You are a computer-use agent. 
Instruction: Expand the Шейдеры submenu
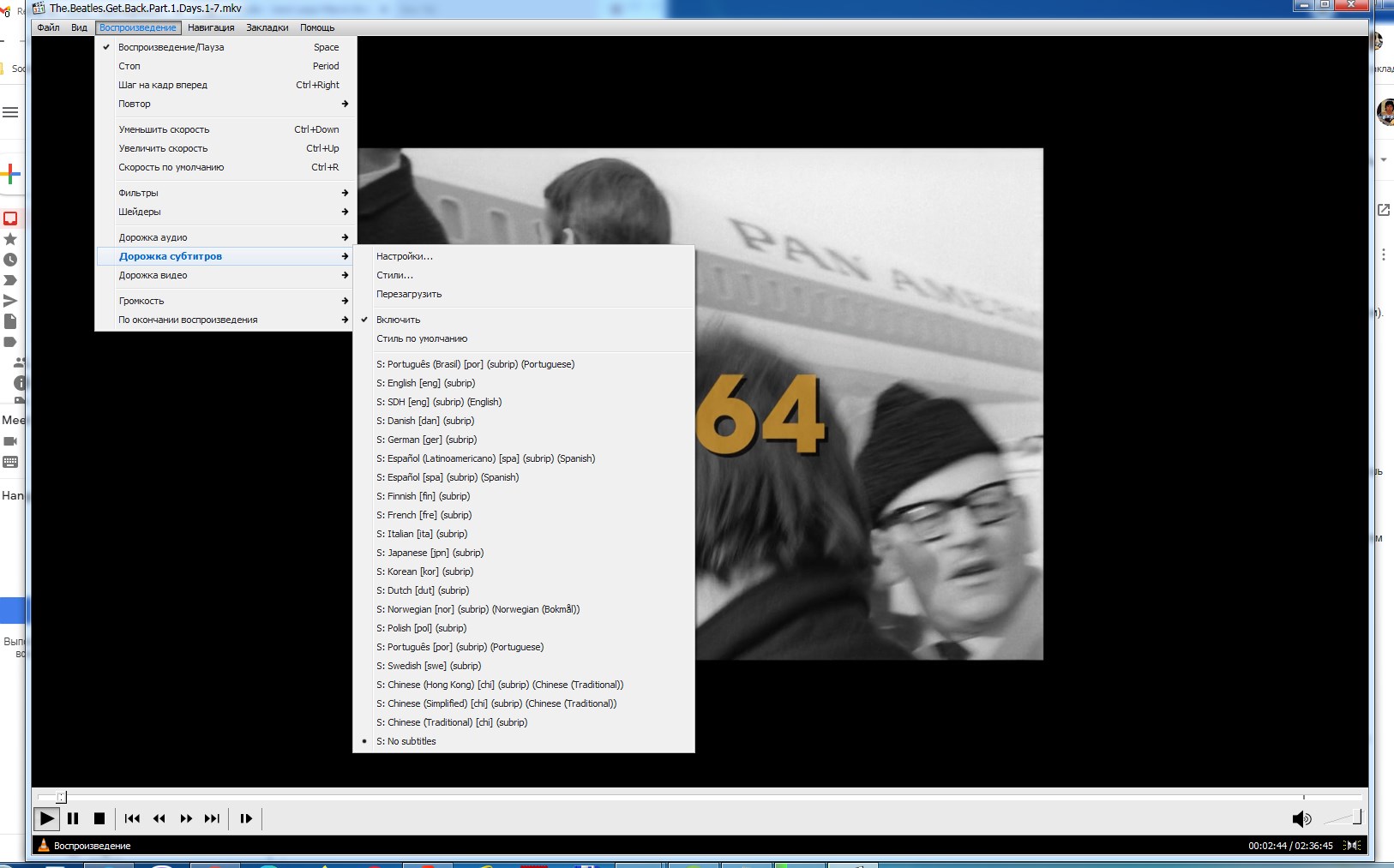(225, 212)
